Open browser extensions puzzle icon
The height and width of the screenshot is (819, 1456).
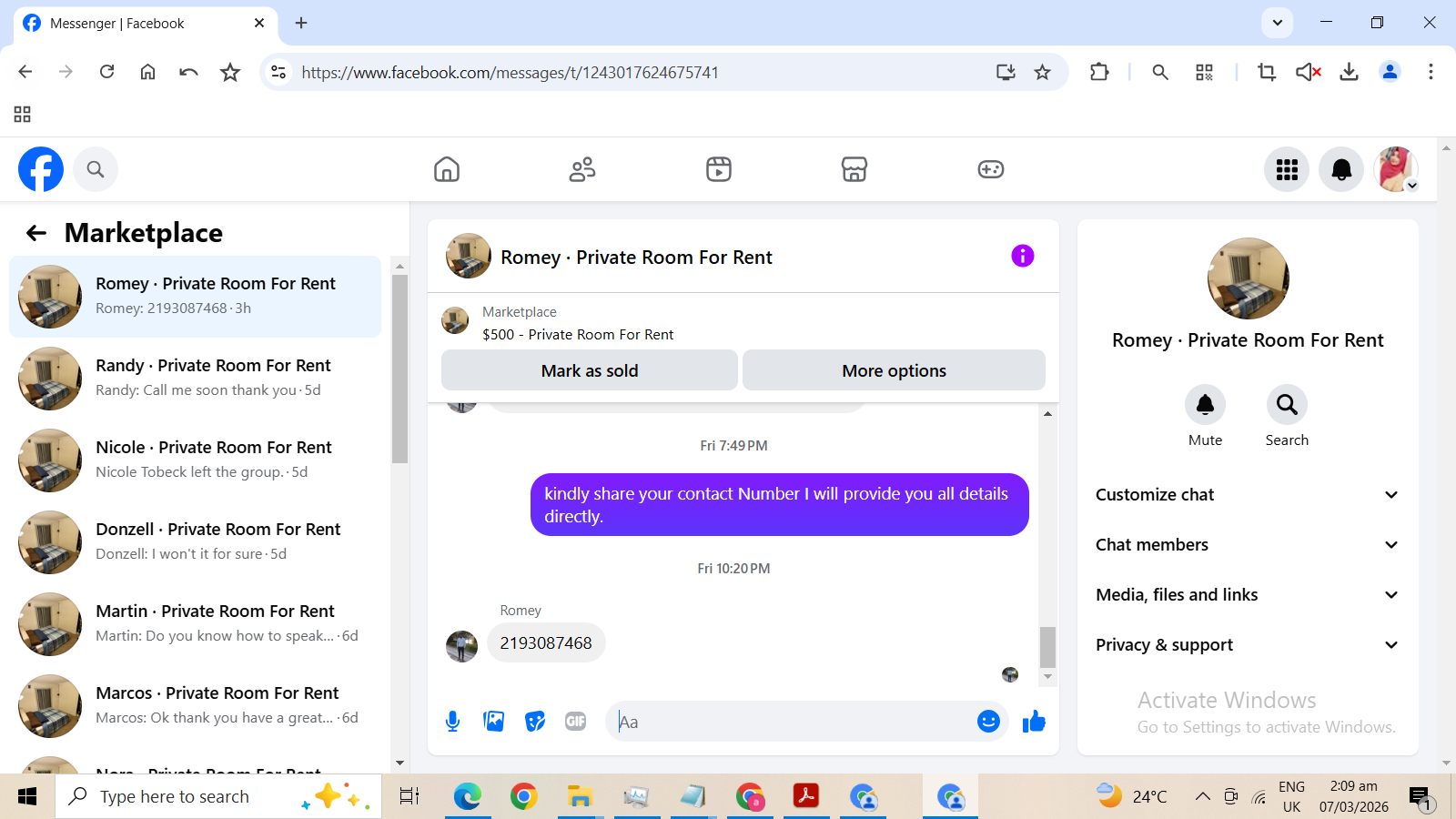[x=1099, y=72]
